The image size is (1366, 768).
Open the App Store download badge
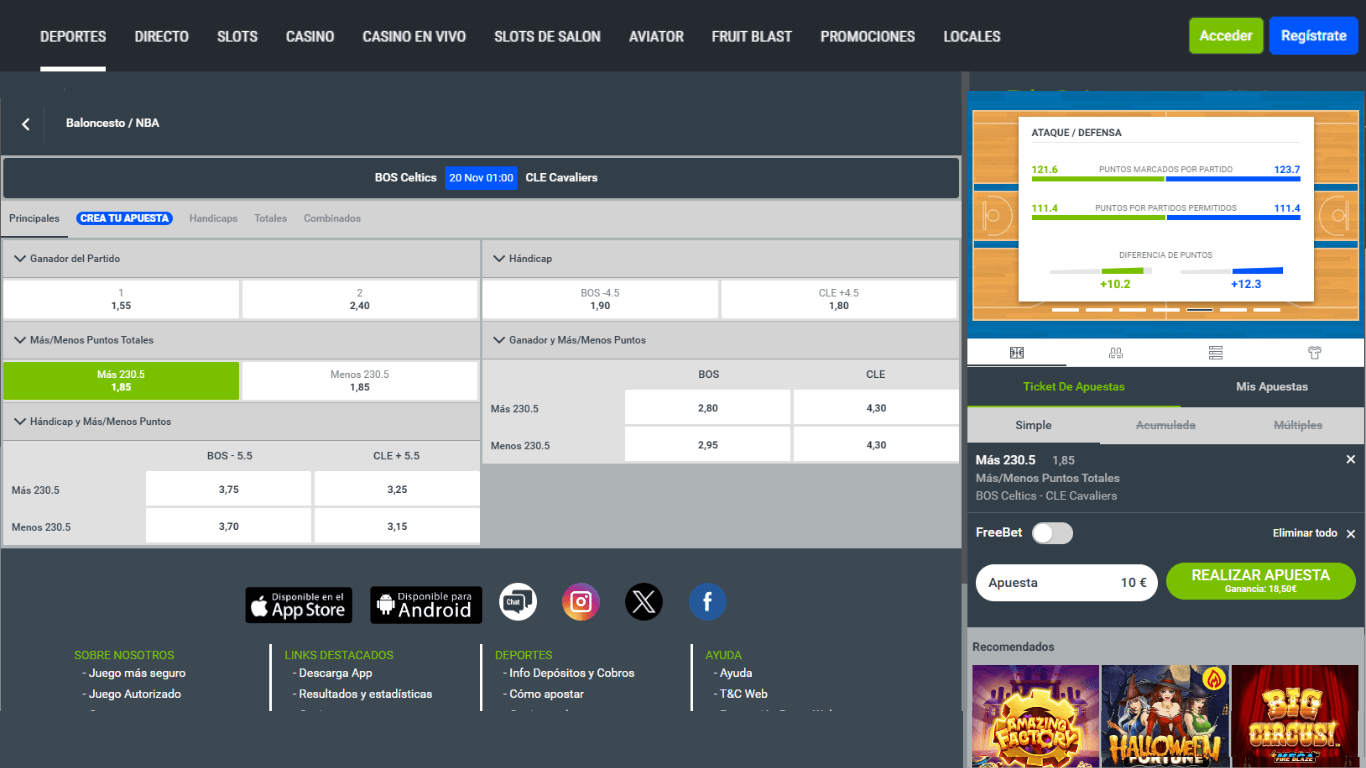point(299,604)
